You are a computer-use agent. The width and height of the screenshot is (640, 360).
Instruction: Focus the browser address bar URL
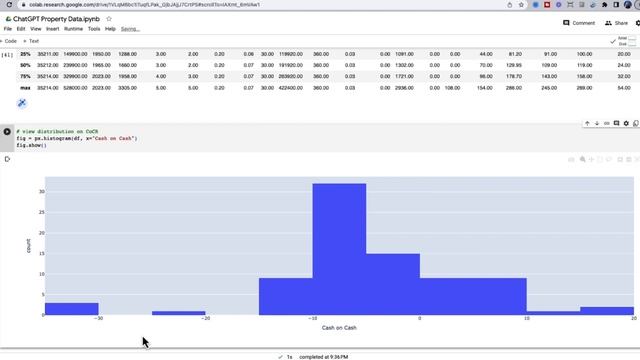click(x=144, y=5)
